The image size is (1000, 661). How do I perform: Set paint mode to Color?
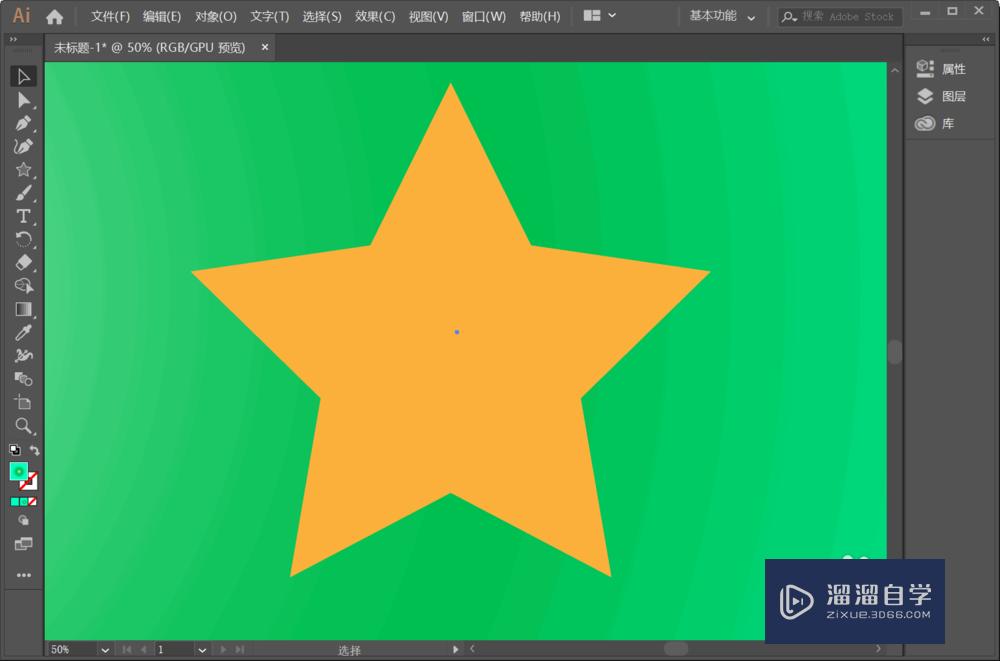15,502
